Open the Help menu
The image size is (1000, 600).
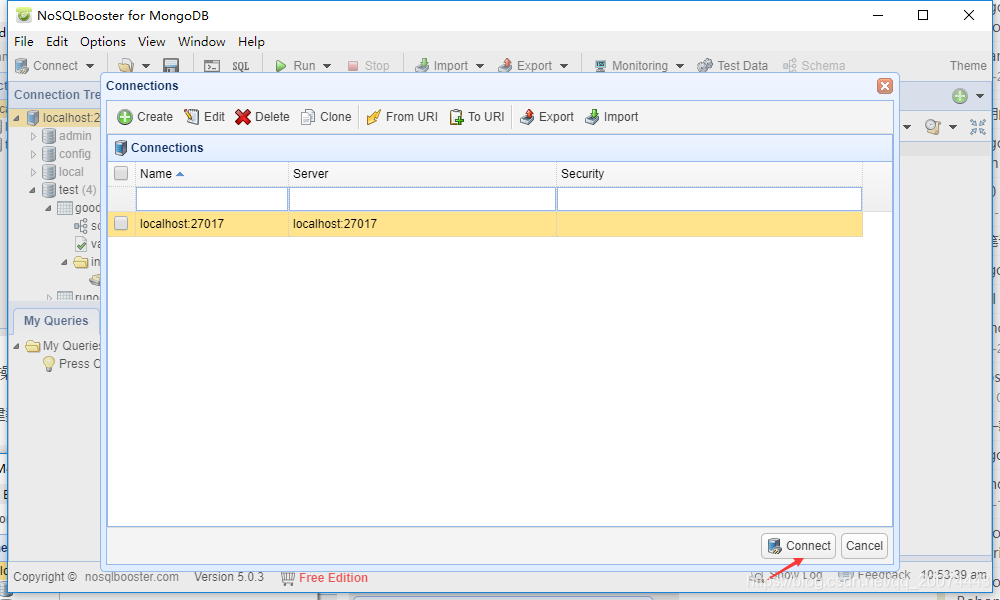(x=251, y=41)
